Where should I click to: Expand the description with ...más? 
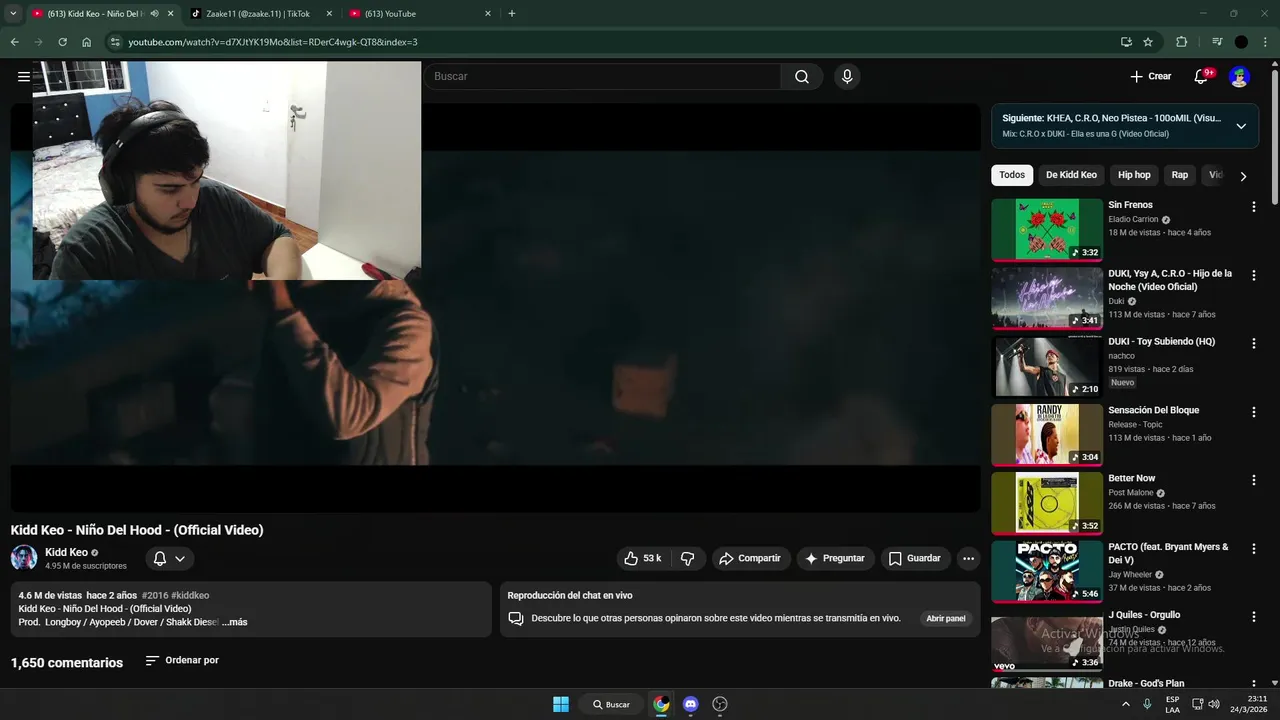pos(234,622)
